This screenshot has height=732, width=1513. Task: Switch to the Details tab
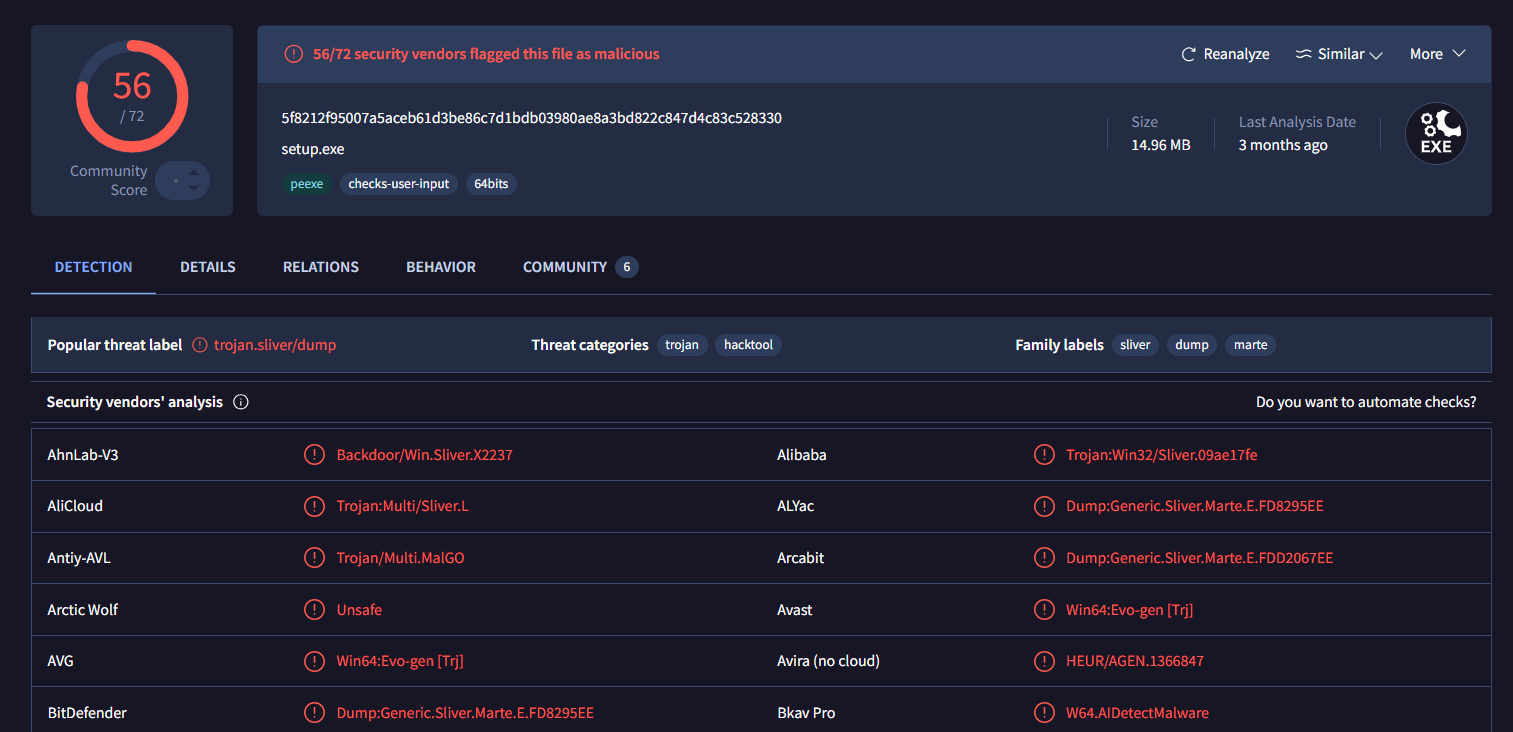pos(208,267)
